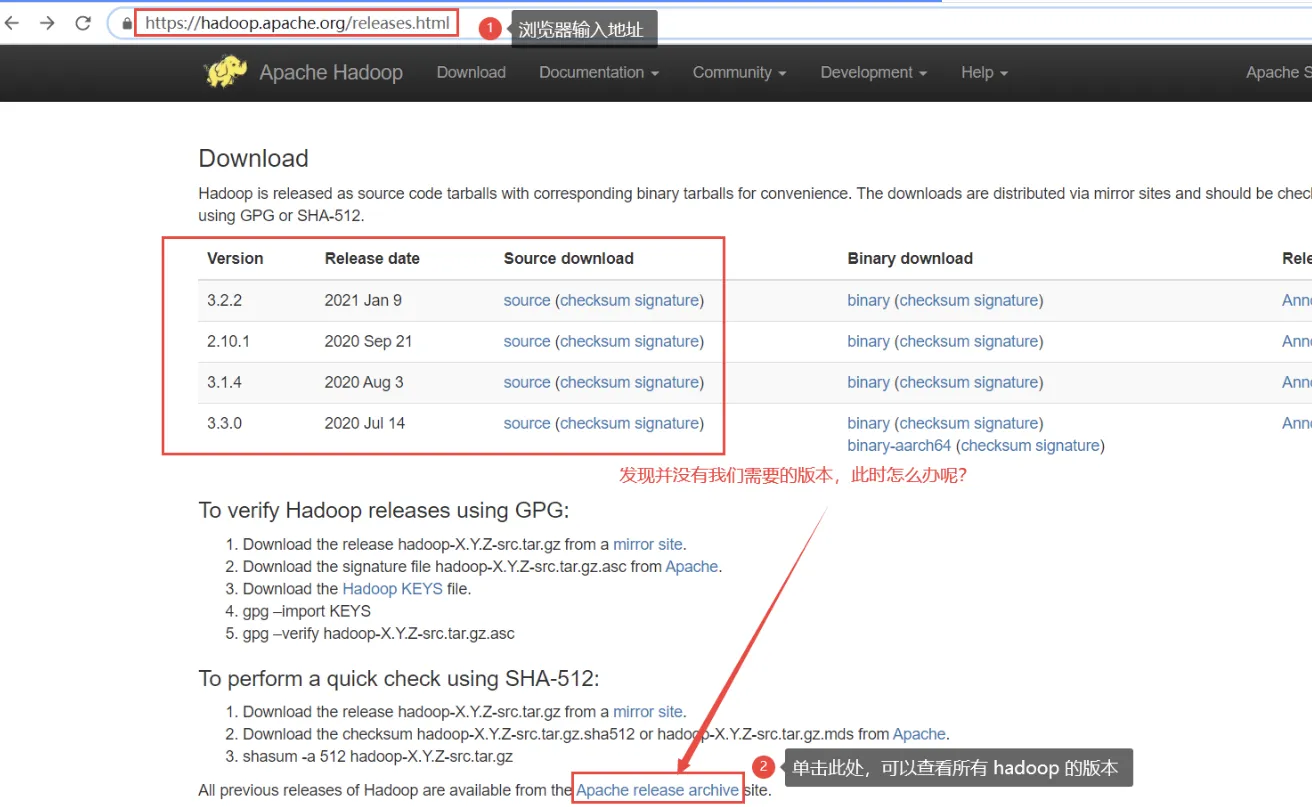Open checksum of the 2.10.1 binary

[934, 341]
